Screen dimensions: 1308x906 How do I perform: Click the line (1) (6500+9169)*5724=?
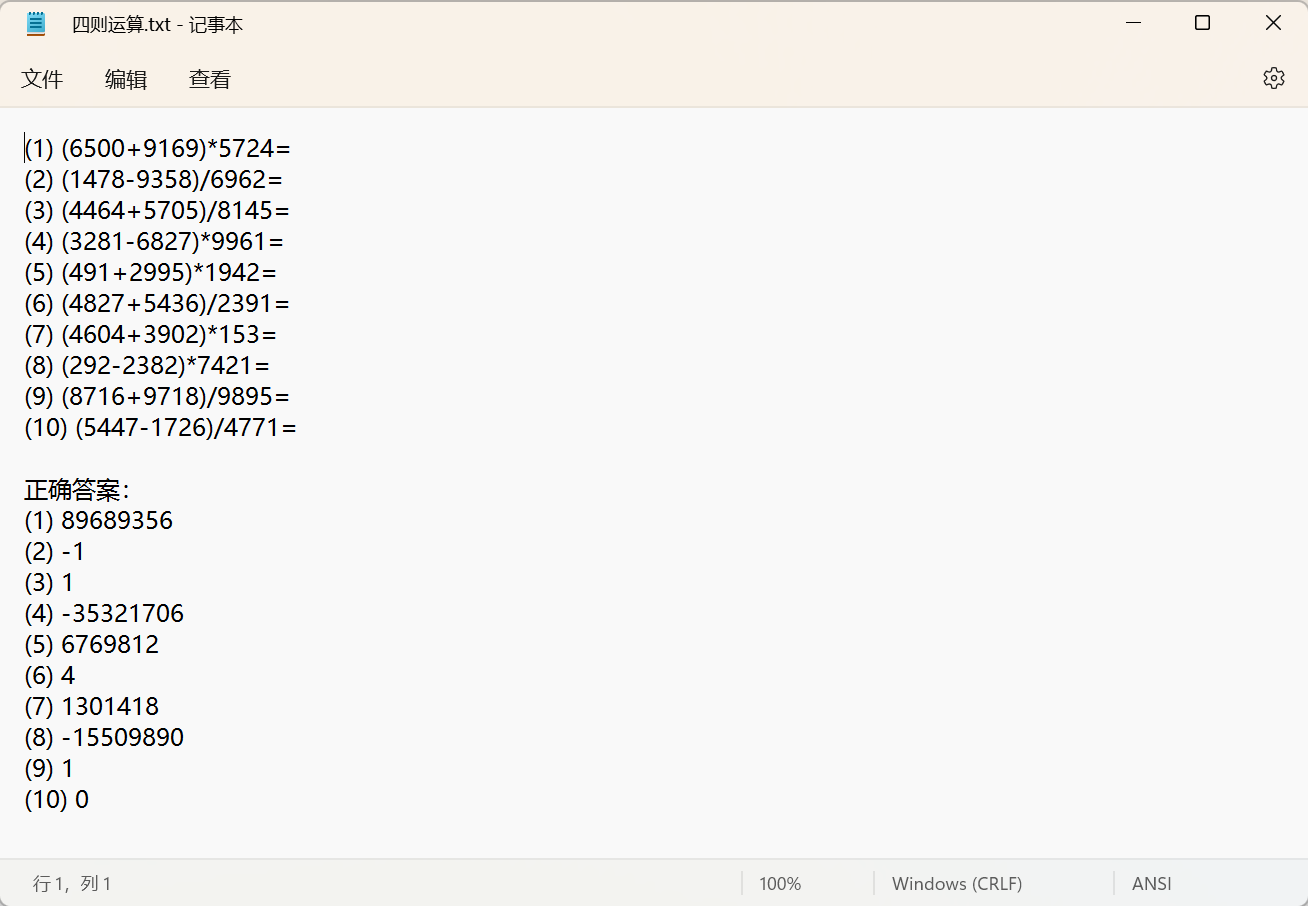[157, 149]
